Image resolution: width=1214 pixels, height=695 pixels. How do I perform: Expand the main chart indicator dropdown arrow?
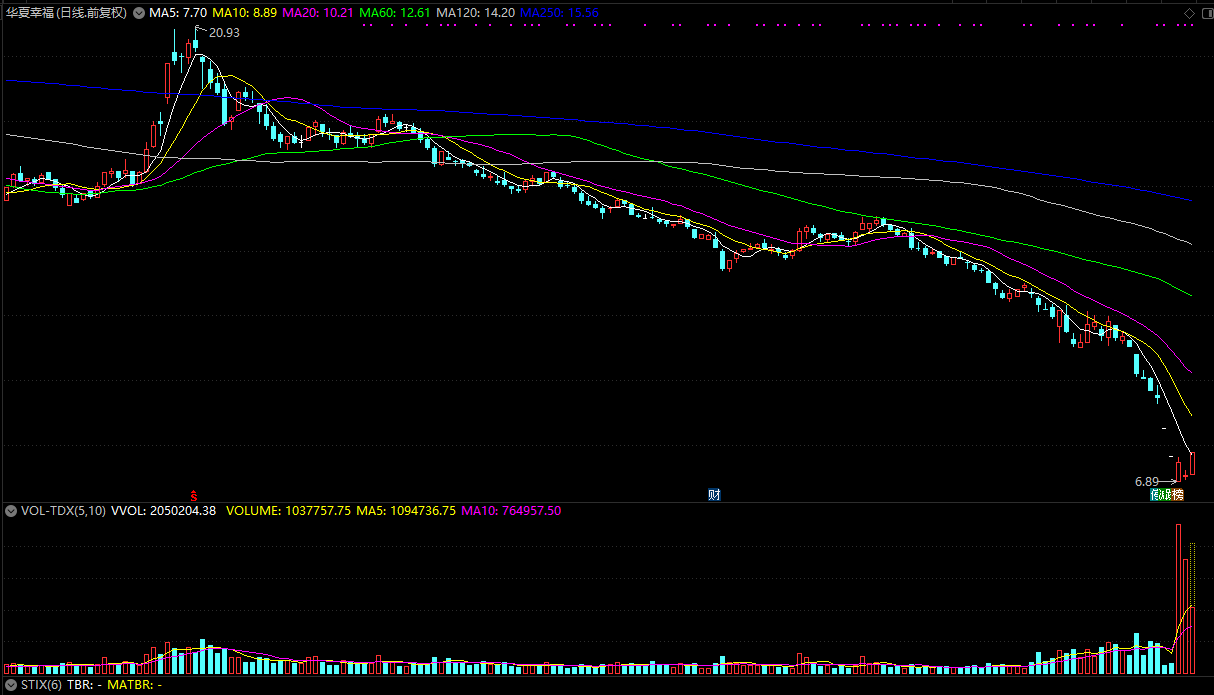coord(138,12)
